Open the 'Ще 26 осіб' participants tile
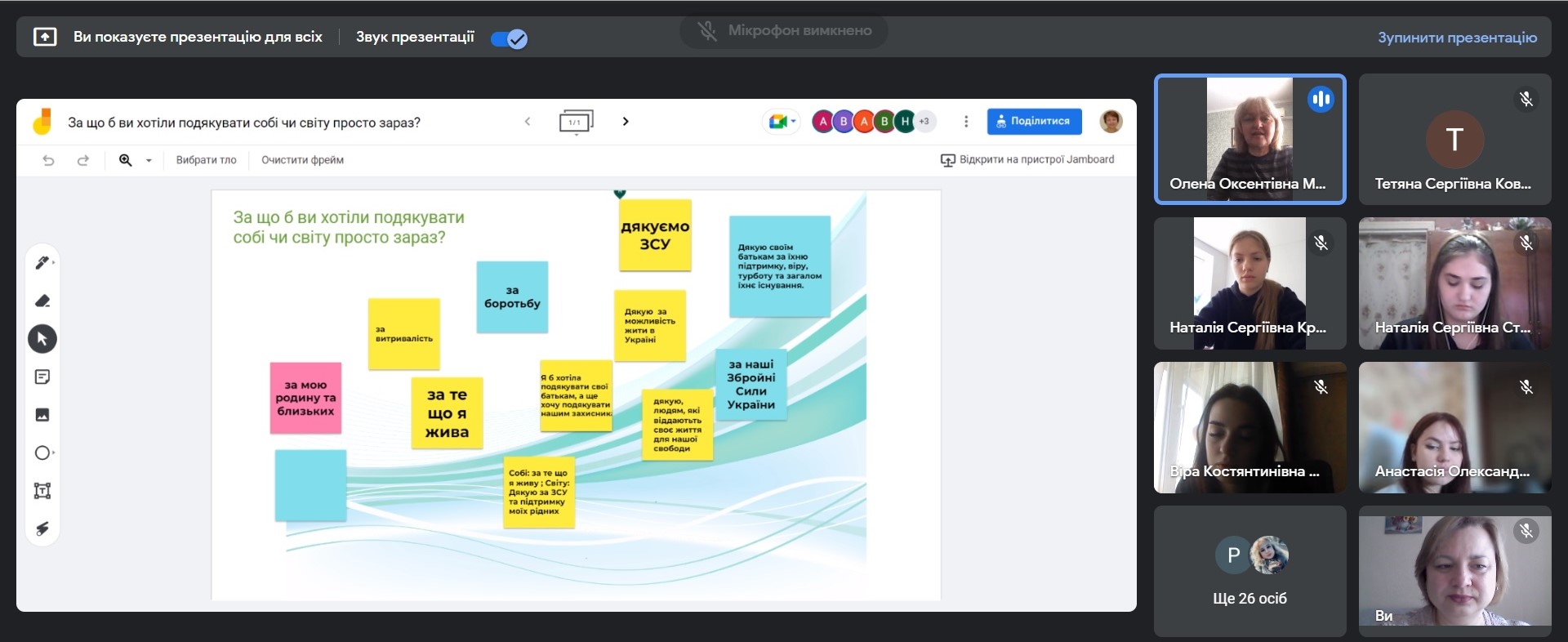 (x=1249, y=571)
